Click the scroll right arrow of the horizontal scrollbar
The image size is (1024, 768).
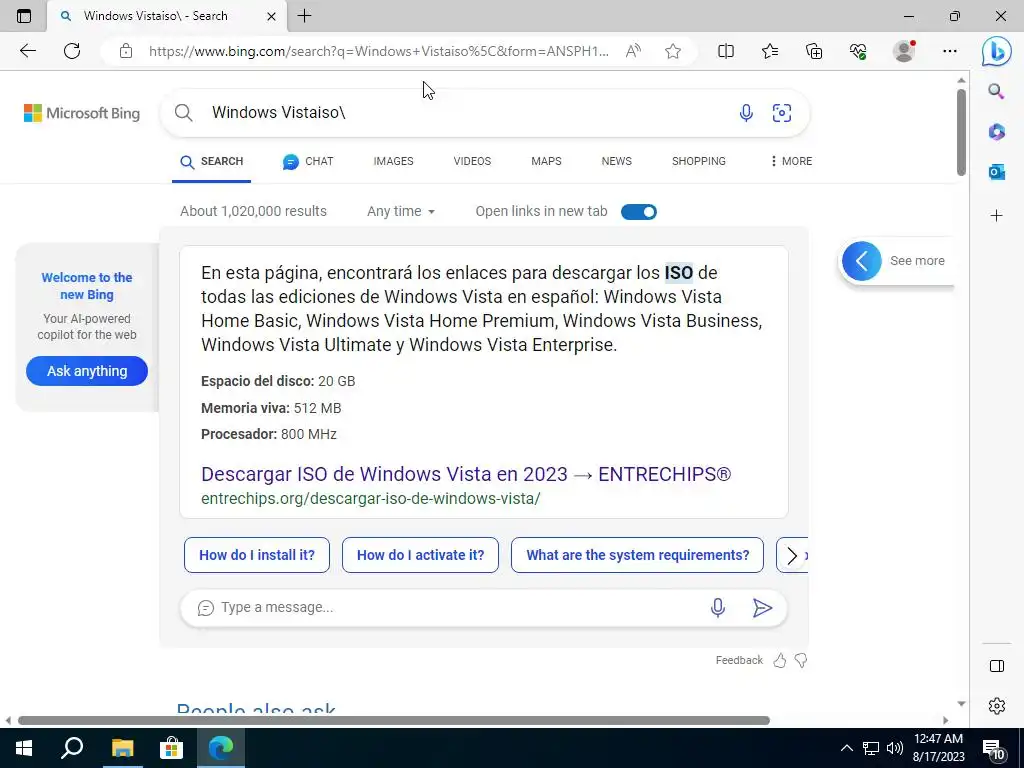[945, 720]
